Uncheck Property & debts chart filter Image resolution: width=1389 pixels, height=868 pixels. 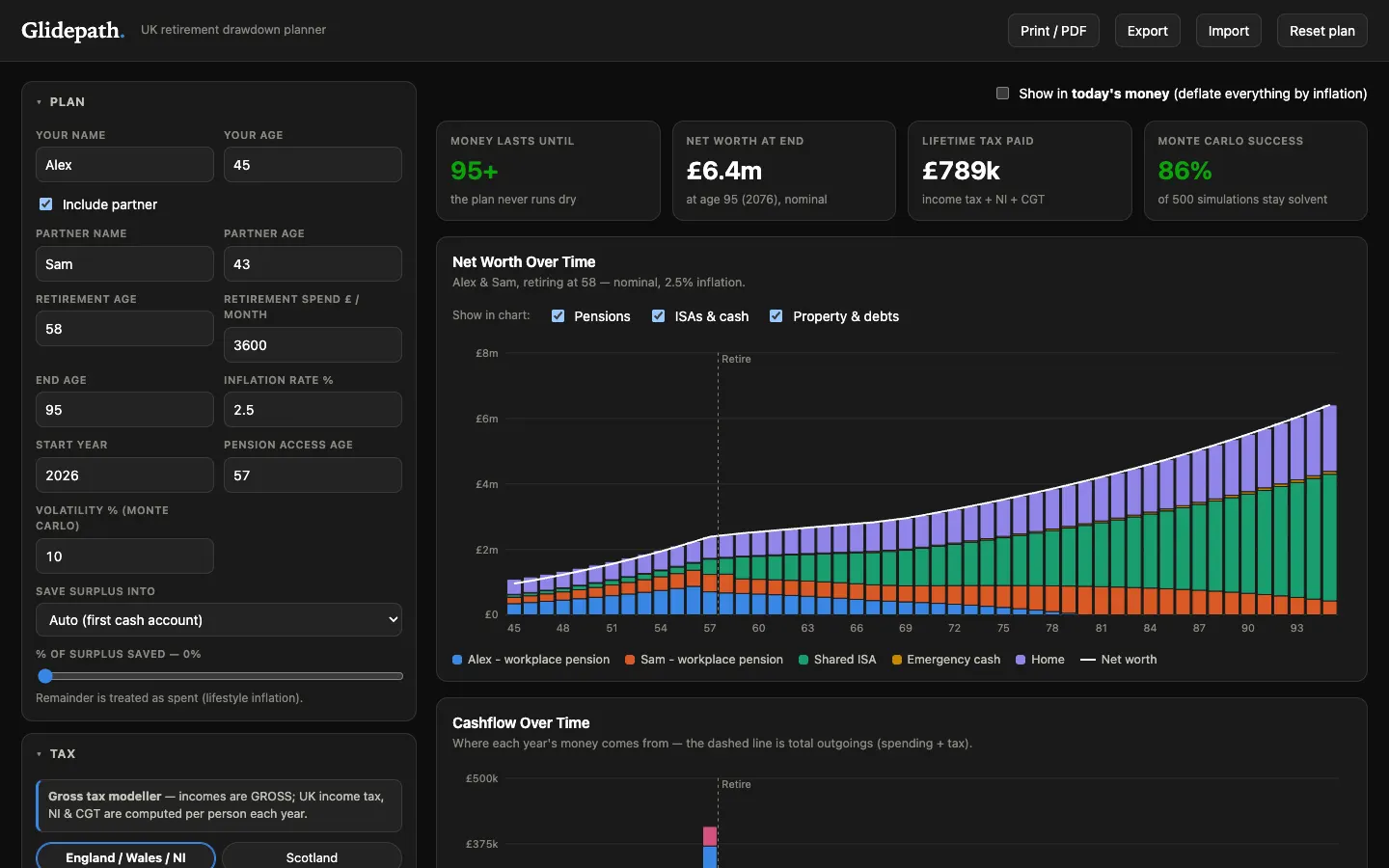[776, 316]
